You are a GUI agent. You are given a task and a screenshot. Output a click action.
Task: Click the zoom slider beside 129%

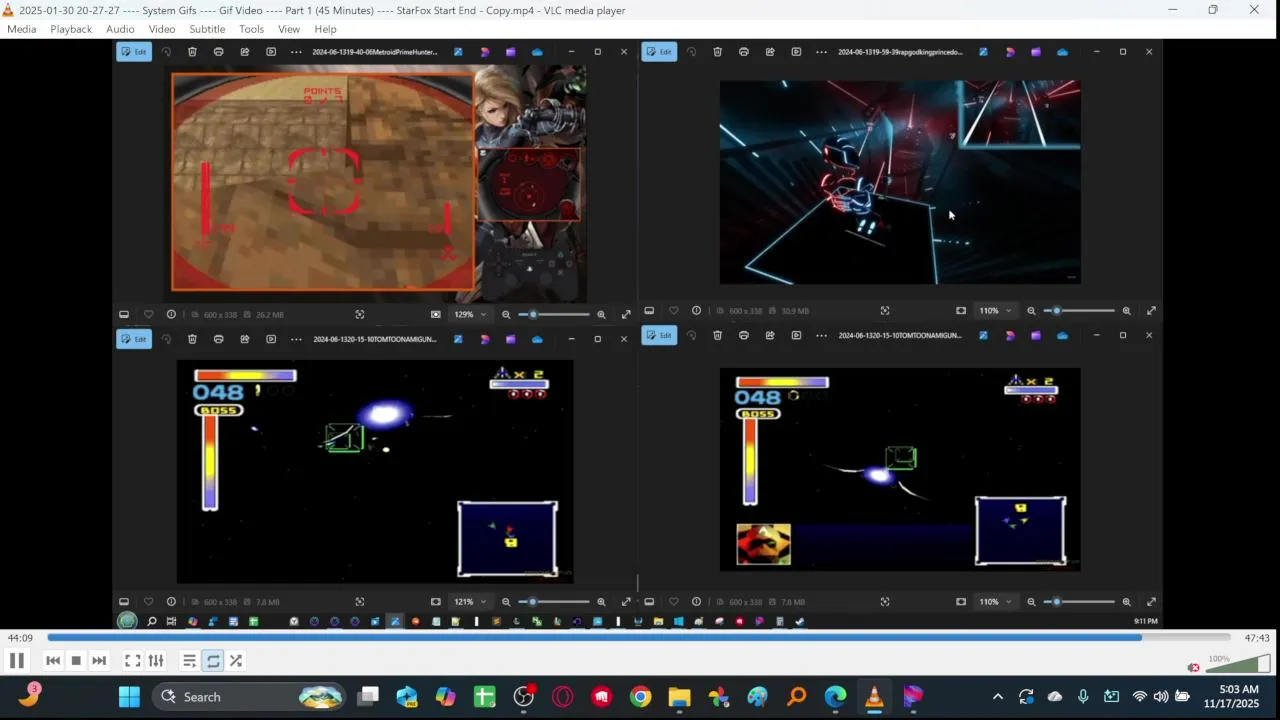click(x=555, y=314)
